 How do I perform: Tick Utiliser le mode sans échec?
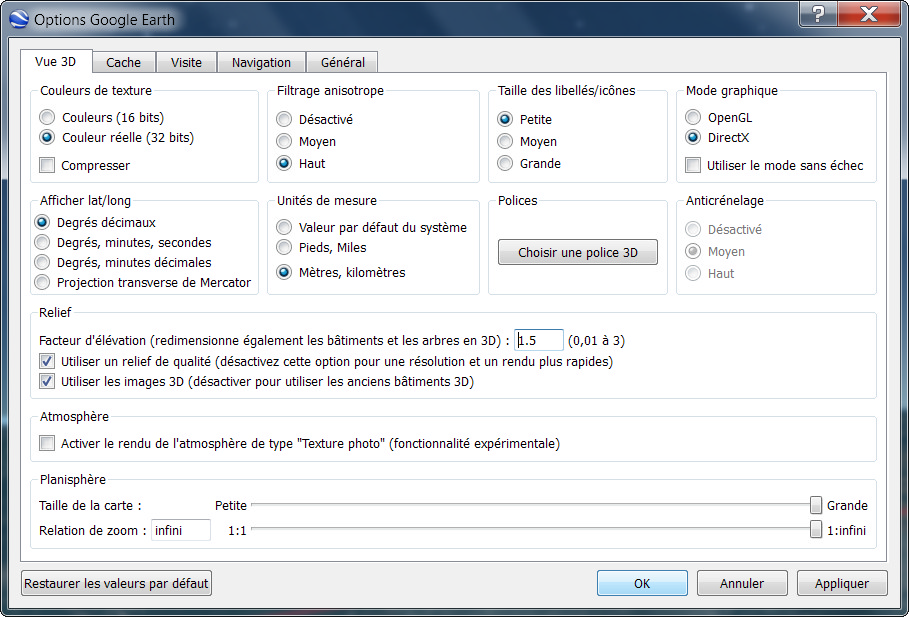click(x=693, y=165)
